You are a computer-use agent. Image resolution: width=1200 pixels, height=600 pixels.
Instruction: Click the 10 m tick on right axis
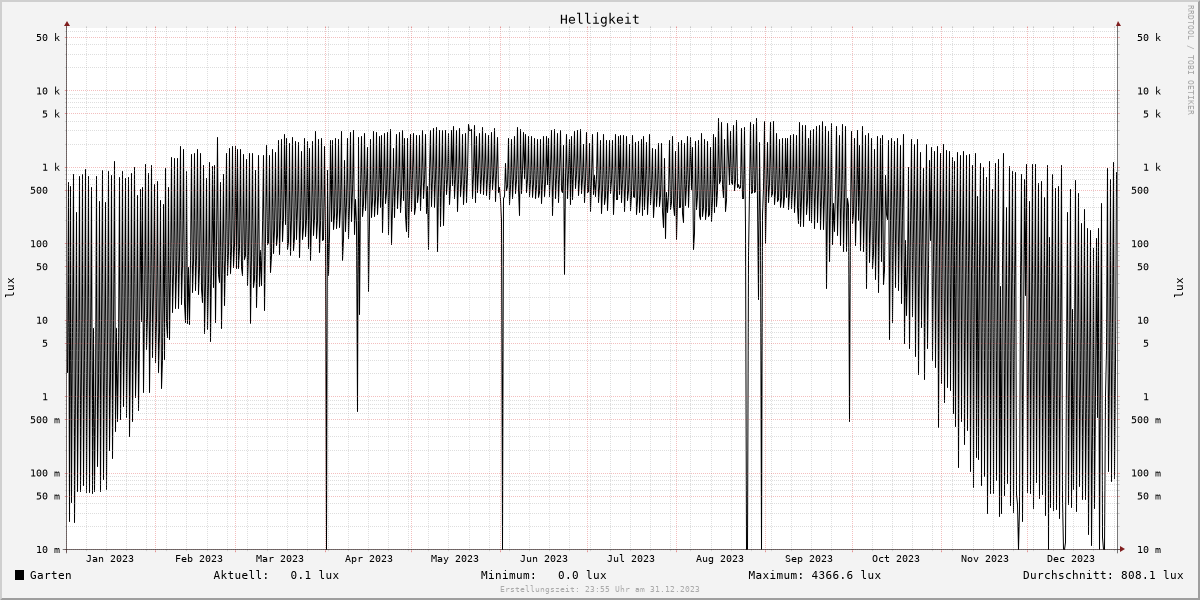[x=1149, y=550]
